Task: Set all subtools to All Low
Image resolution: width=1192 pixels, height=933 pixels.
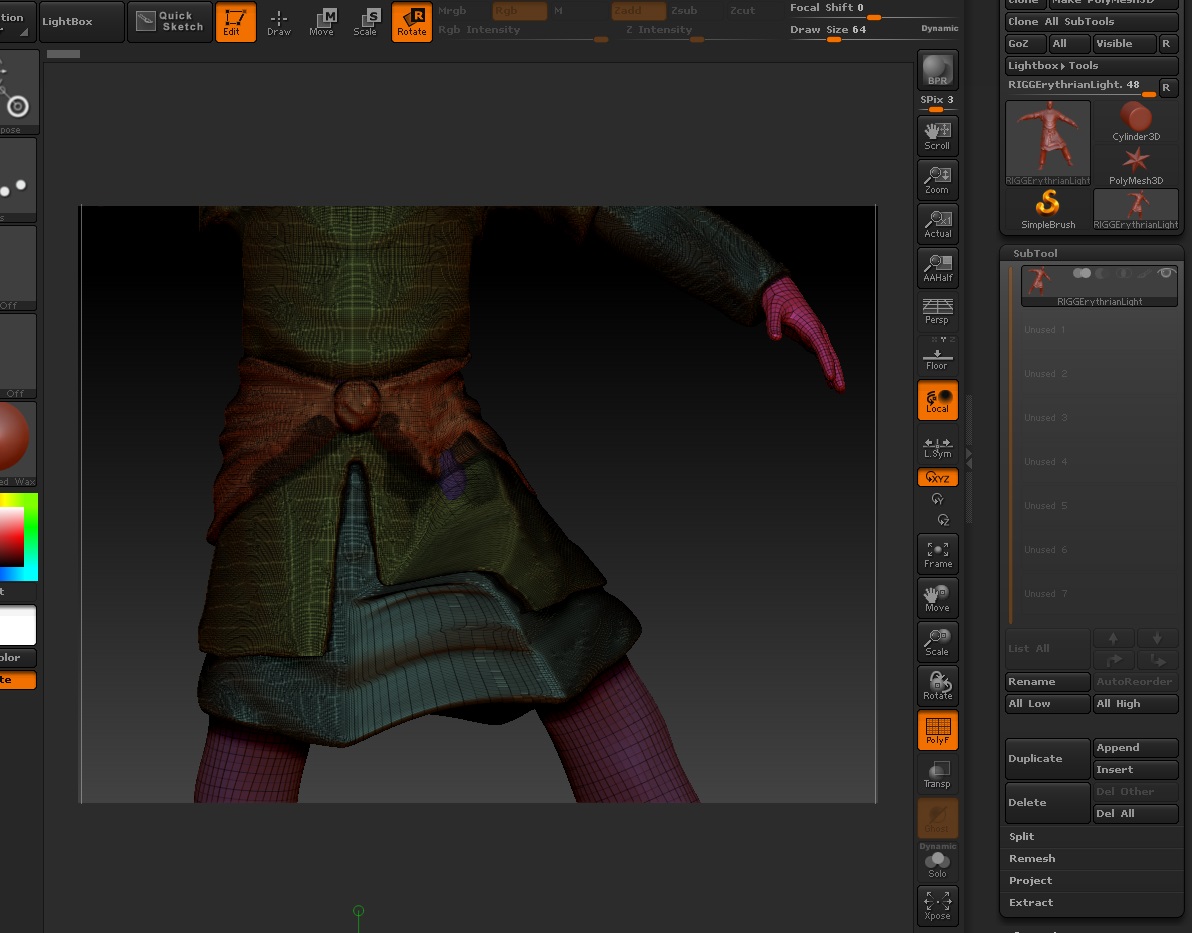Action: coord(1048,704)
